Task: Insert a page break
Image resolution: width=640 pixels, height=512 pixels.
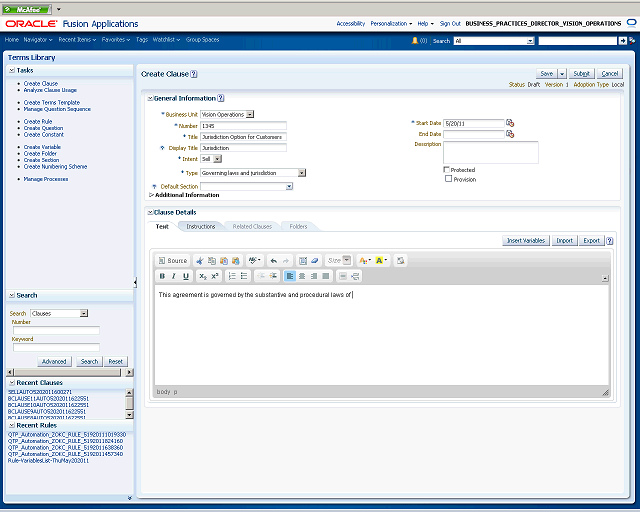Action: [355, 276]
